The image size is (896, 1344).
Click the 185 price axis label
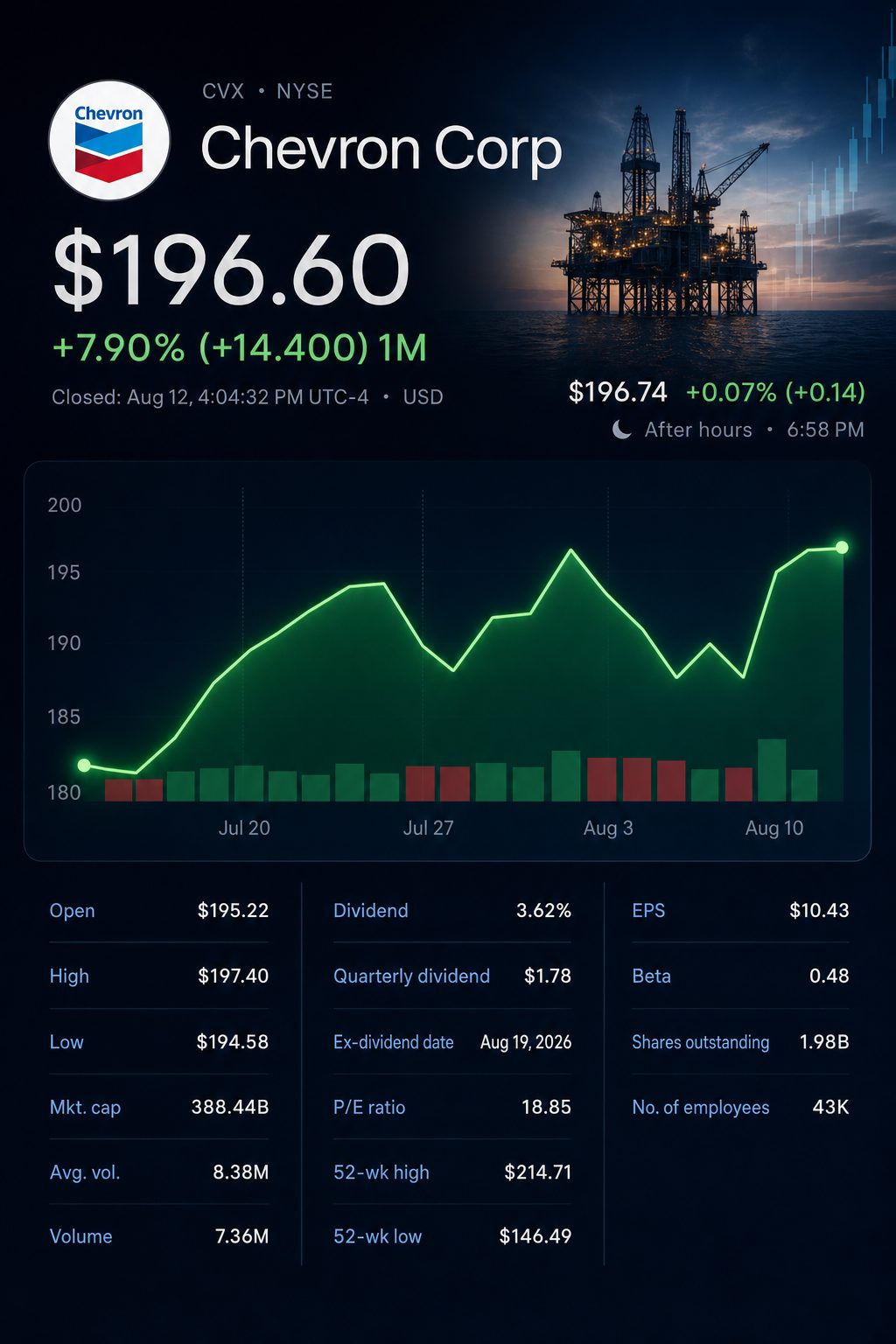(x=63, y=717)
